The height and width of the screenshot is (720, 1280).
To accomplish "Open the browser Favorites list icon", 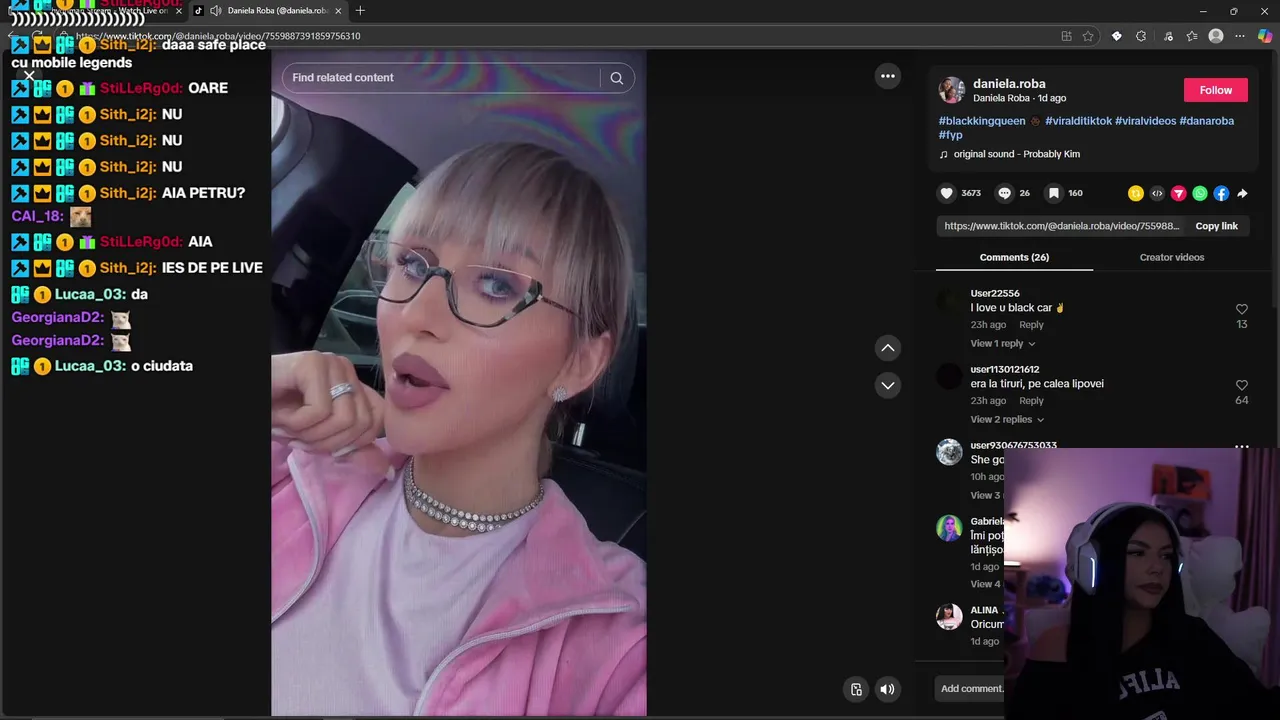I will pos(1192,36).
